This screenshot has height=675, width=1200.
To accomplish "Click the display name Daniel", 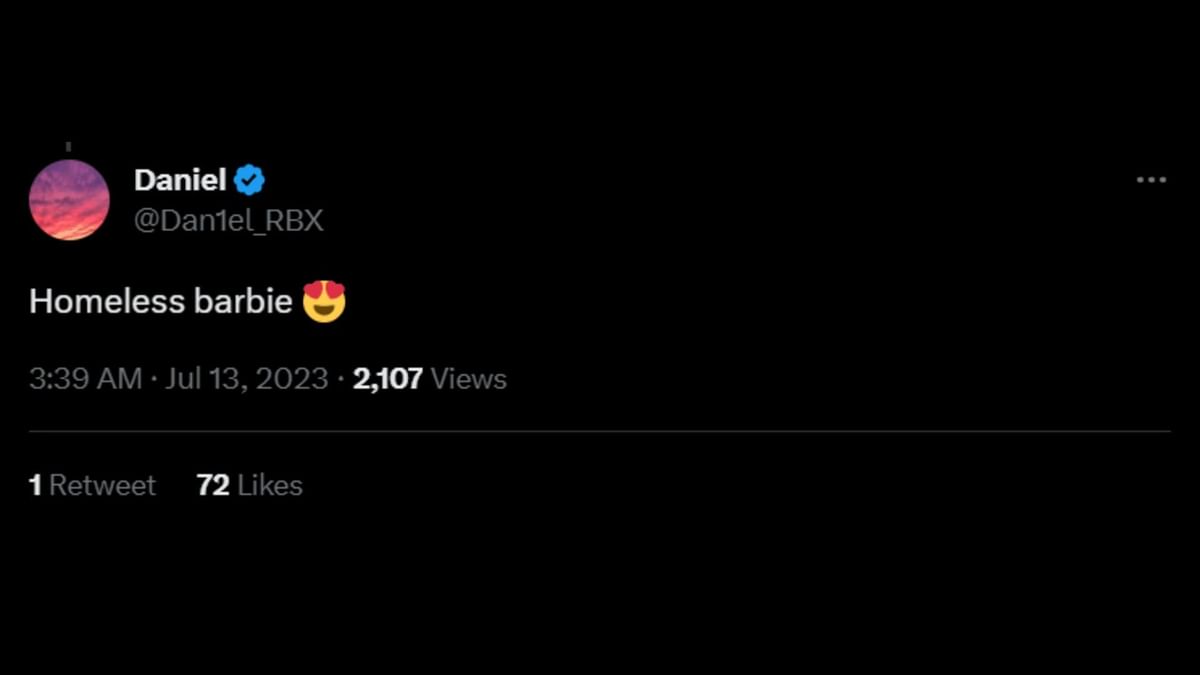I will click(180, 181).
